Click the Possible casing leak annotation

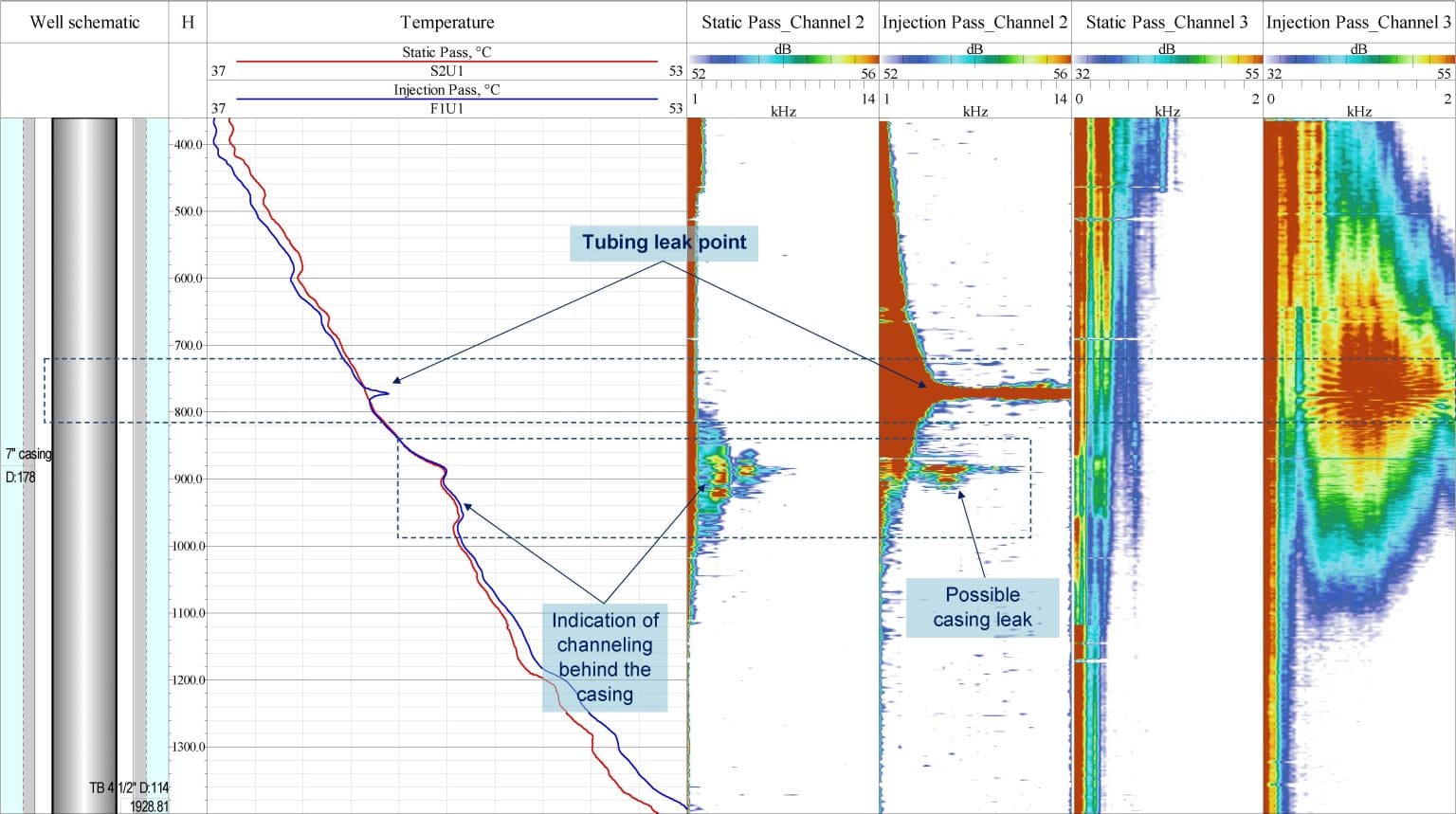pos(982,607)
